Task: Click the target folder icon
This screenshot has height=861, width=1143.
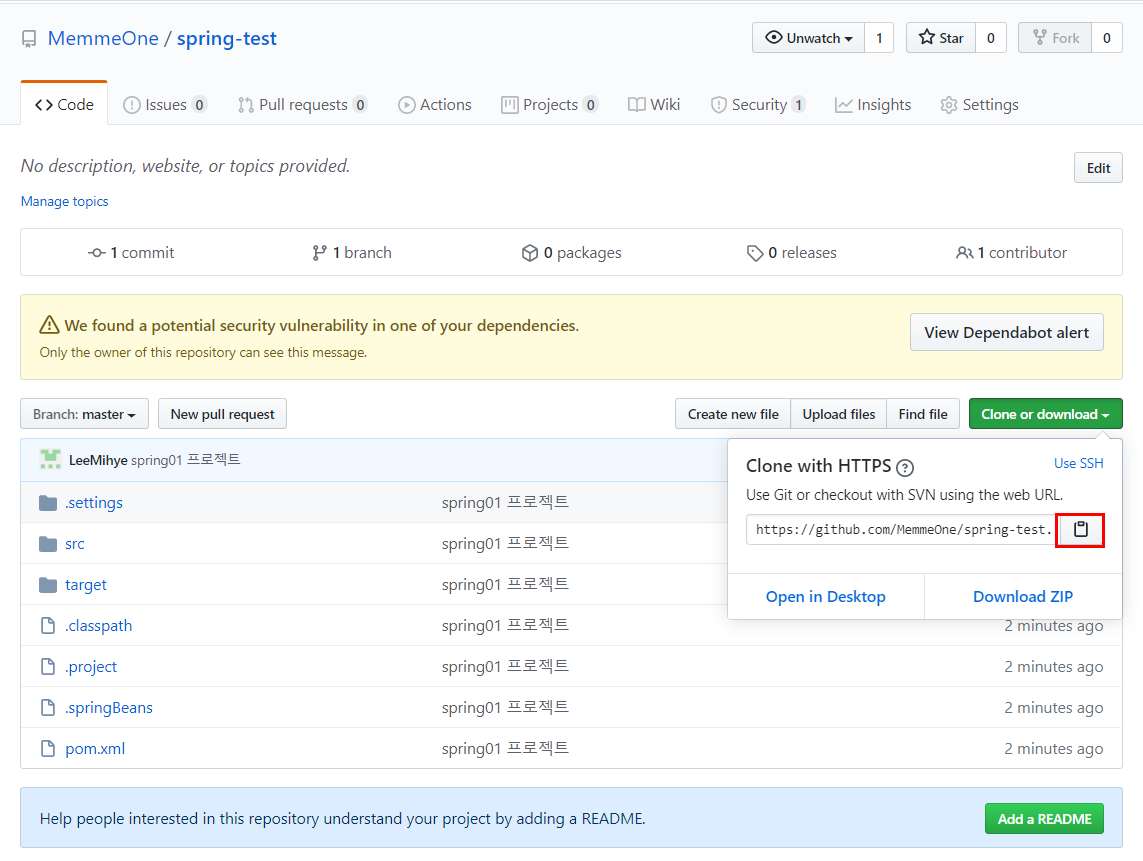Action: 48,585
